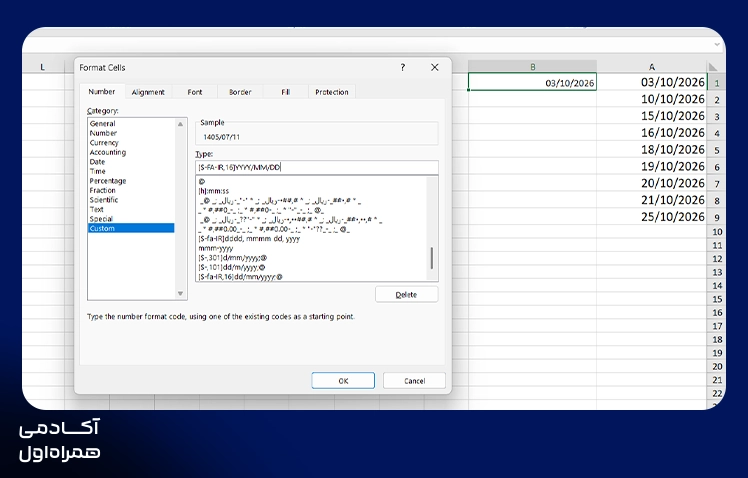The height and width of the screenshot is (478, 748).
Task: Select the Currency category
Action: click(104, 143)
